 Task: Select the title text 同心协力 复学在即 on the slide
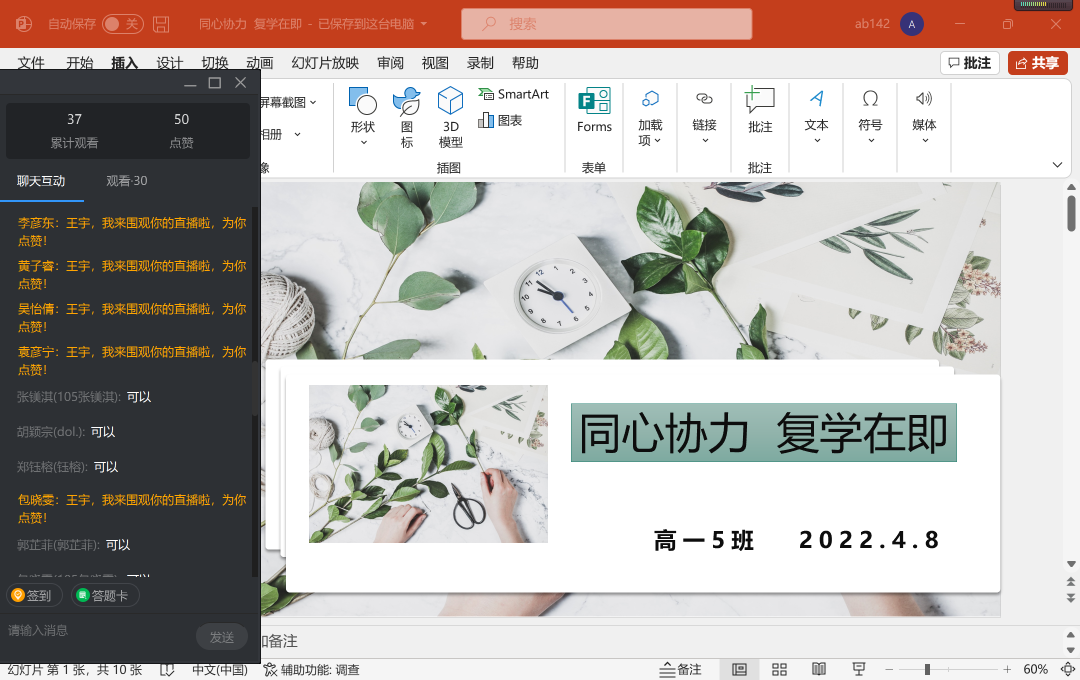coord(763,433)
